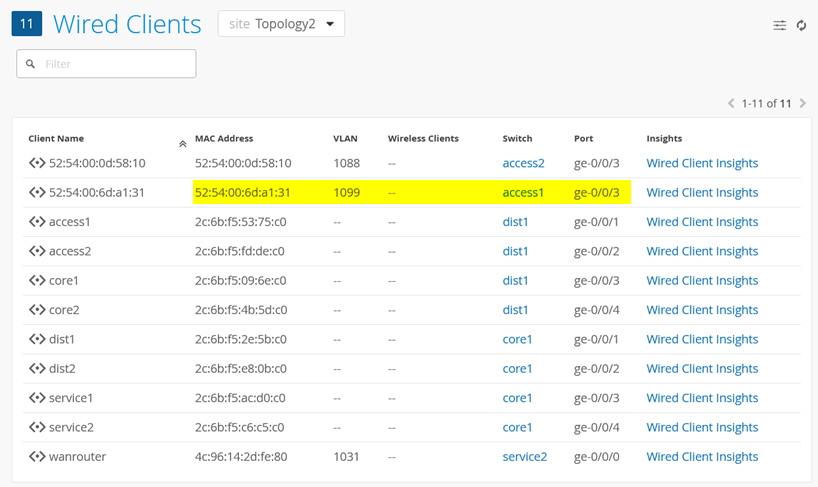Go to previous page of results

pos(731,103)
